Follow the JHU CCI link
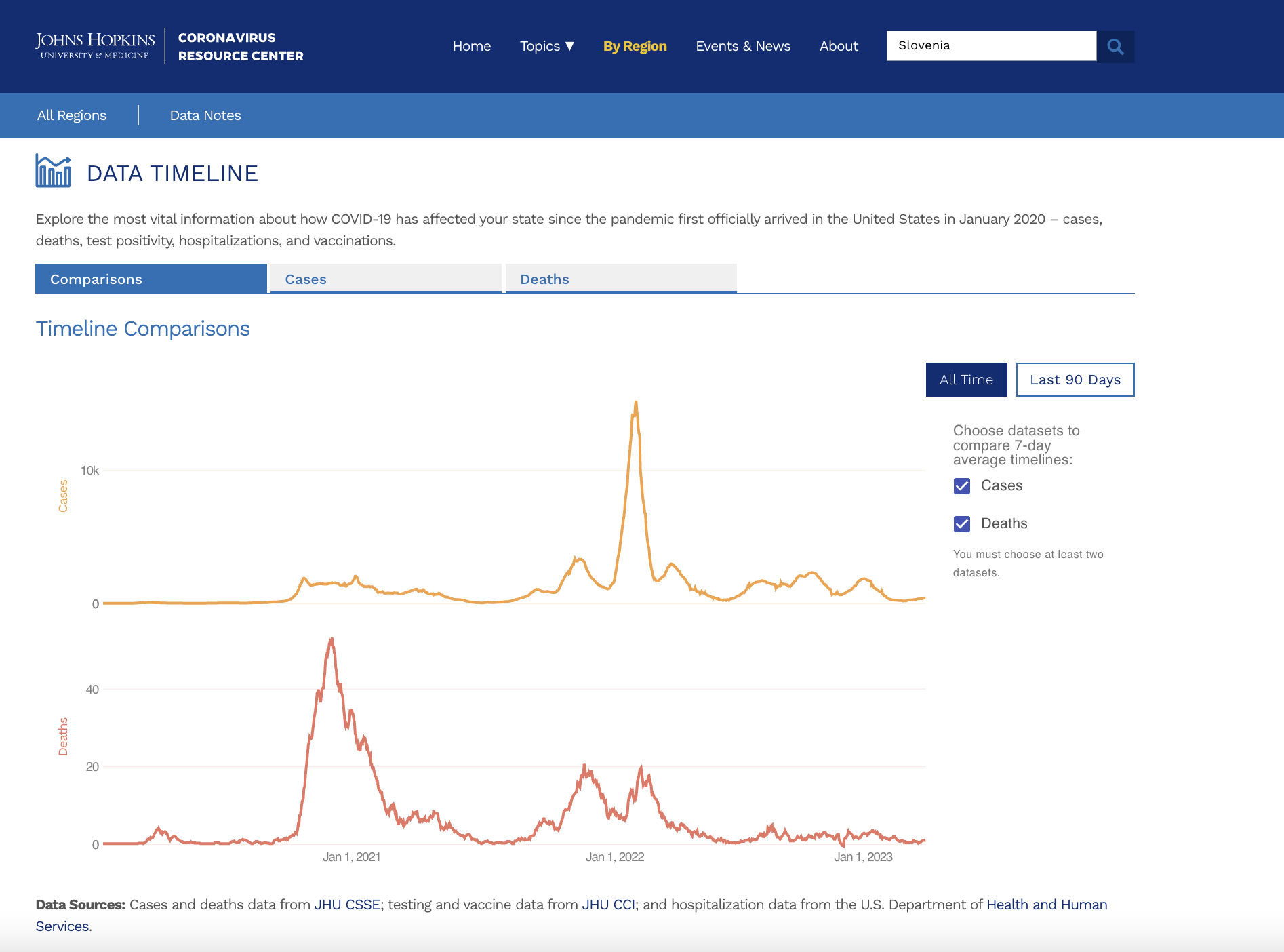 pos(608,905)
